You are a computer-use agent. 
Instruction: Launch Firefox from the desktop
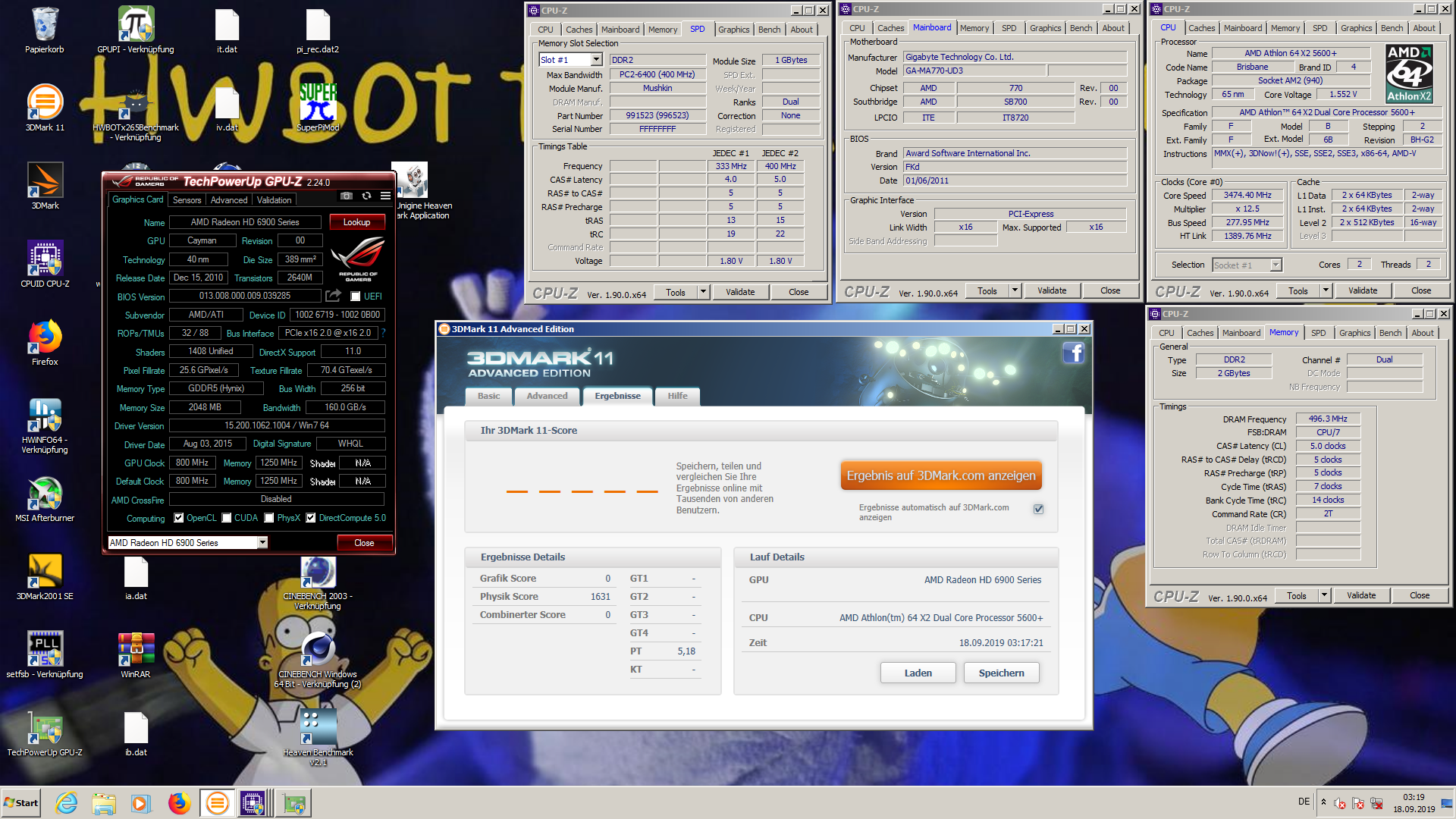tap(45, 342)
